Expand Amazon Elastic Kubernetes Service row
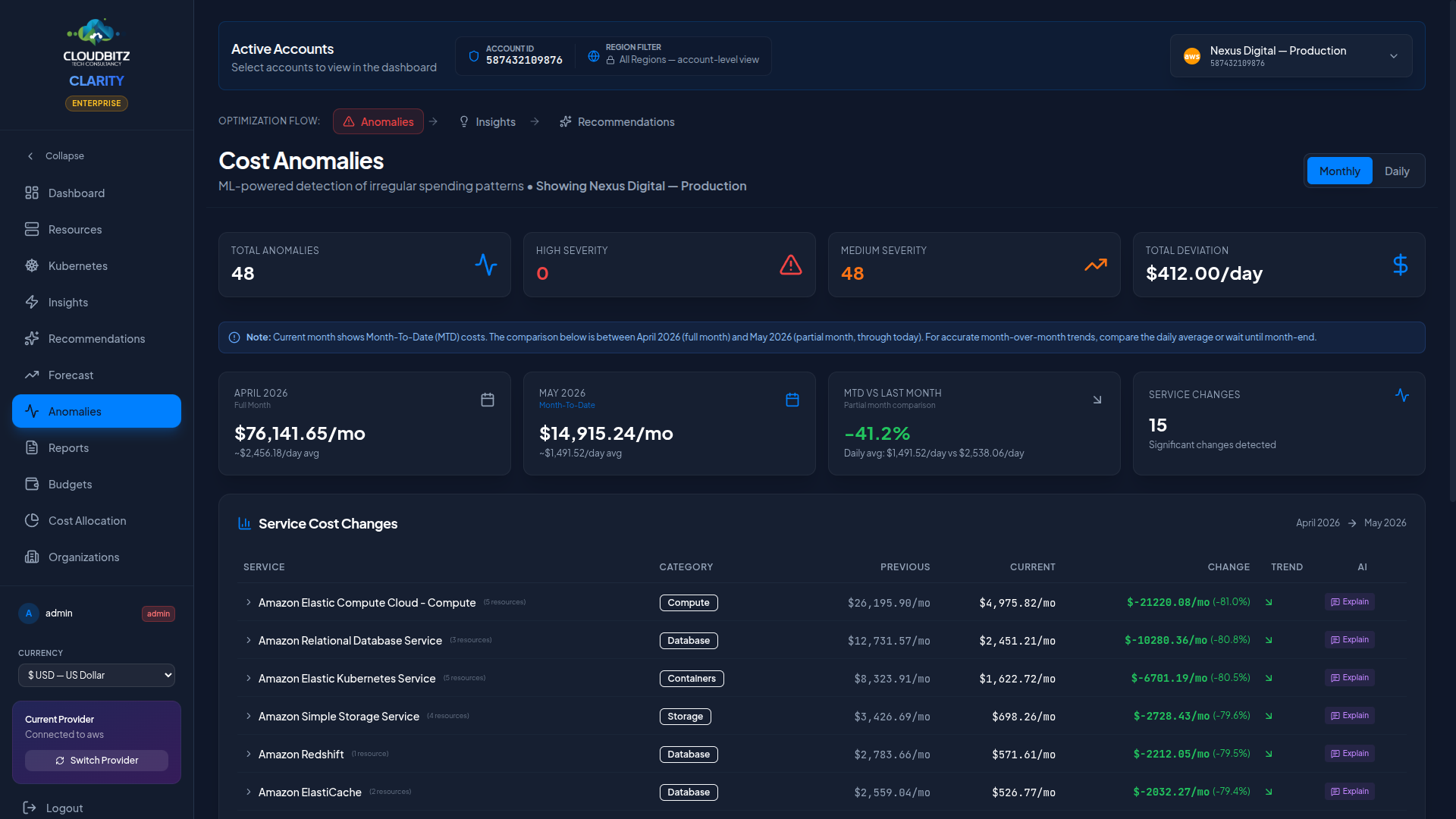 click(248, 678)
